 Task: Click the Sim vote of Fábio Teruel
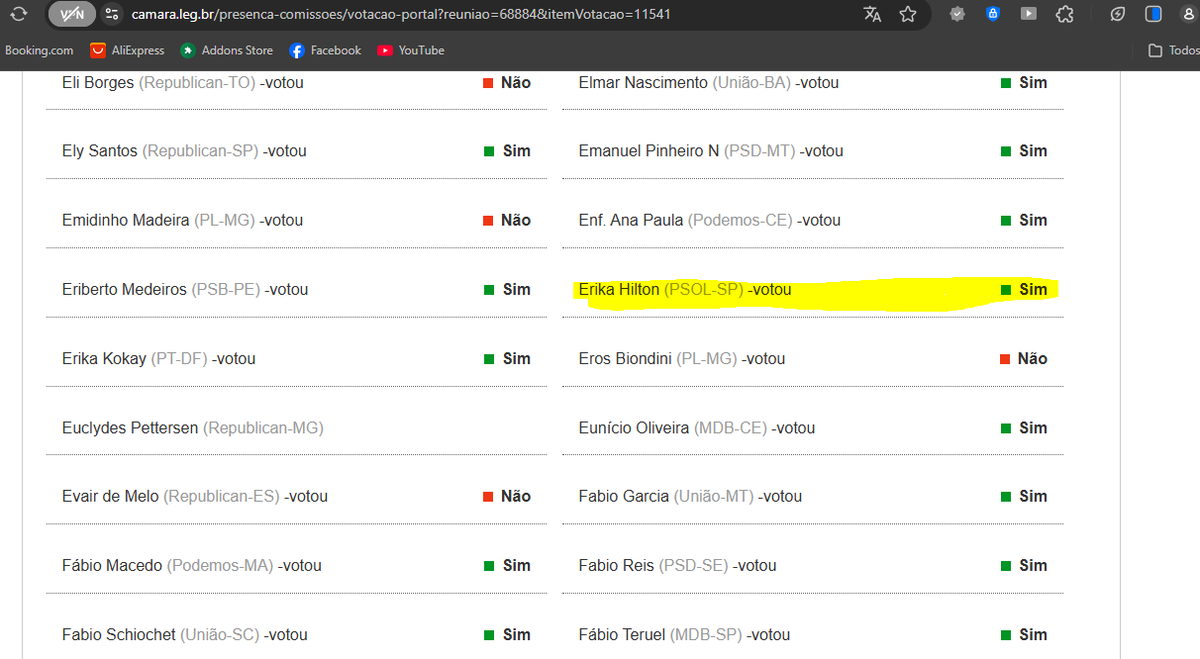(x=1024, y=634)
